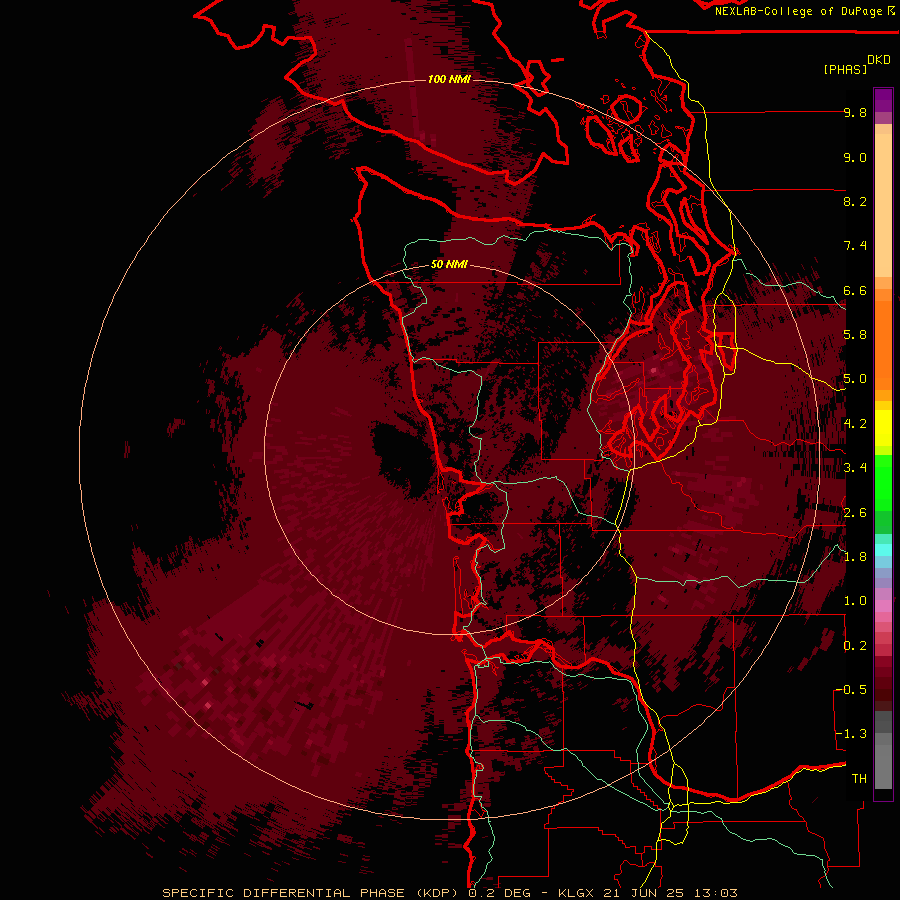Click the 9.8 colorbar value
The width and height of the screenshot is (900, 900).
point(855,112)
